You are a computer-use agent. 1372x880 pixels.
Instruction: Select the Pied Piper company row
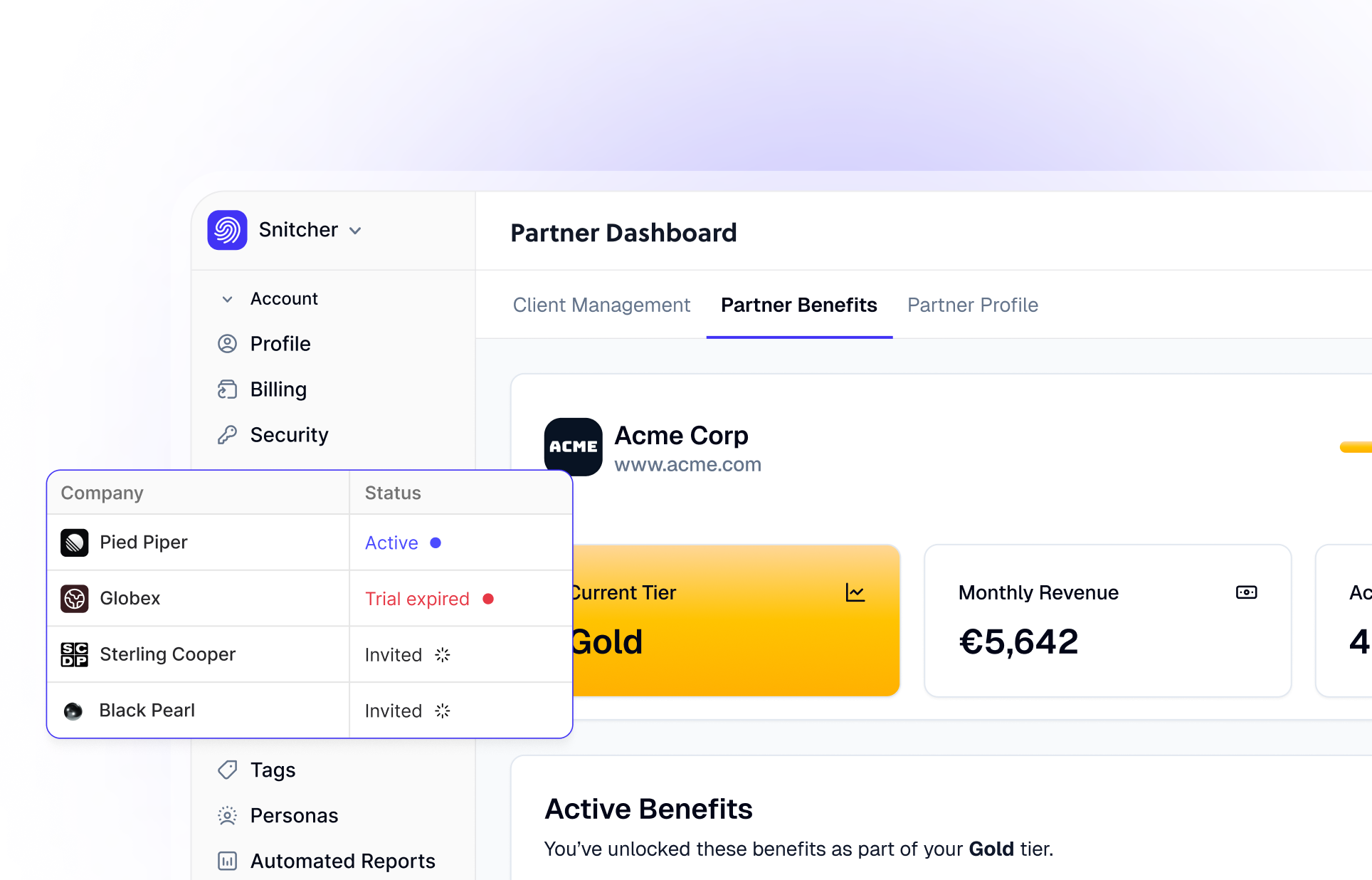[x=144, y=543]
